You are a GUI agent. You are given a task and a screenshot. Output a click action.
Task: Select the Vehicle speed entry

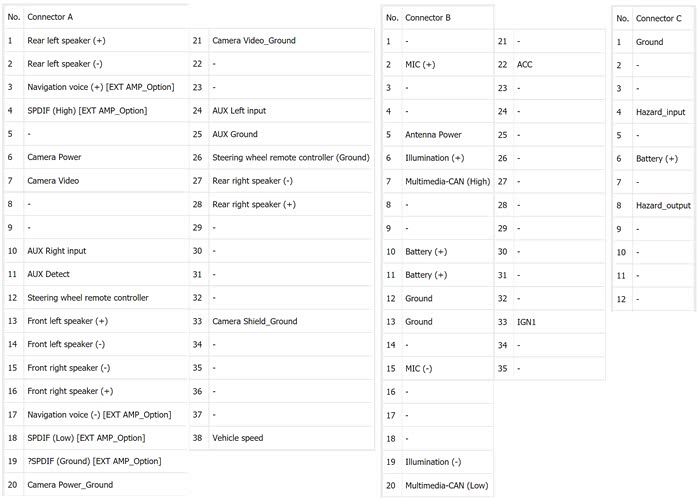click(x=238, y=438)
